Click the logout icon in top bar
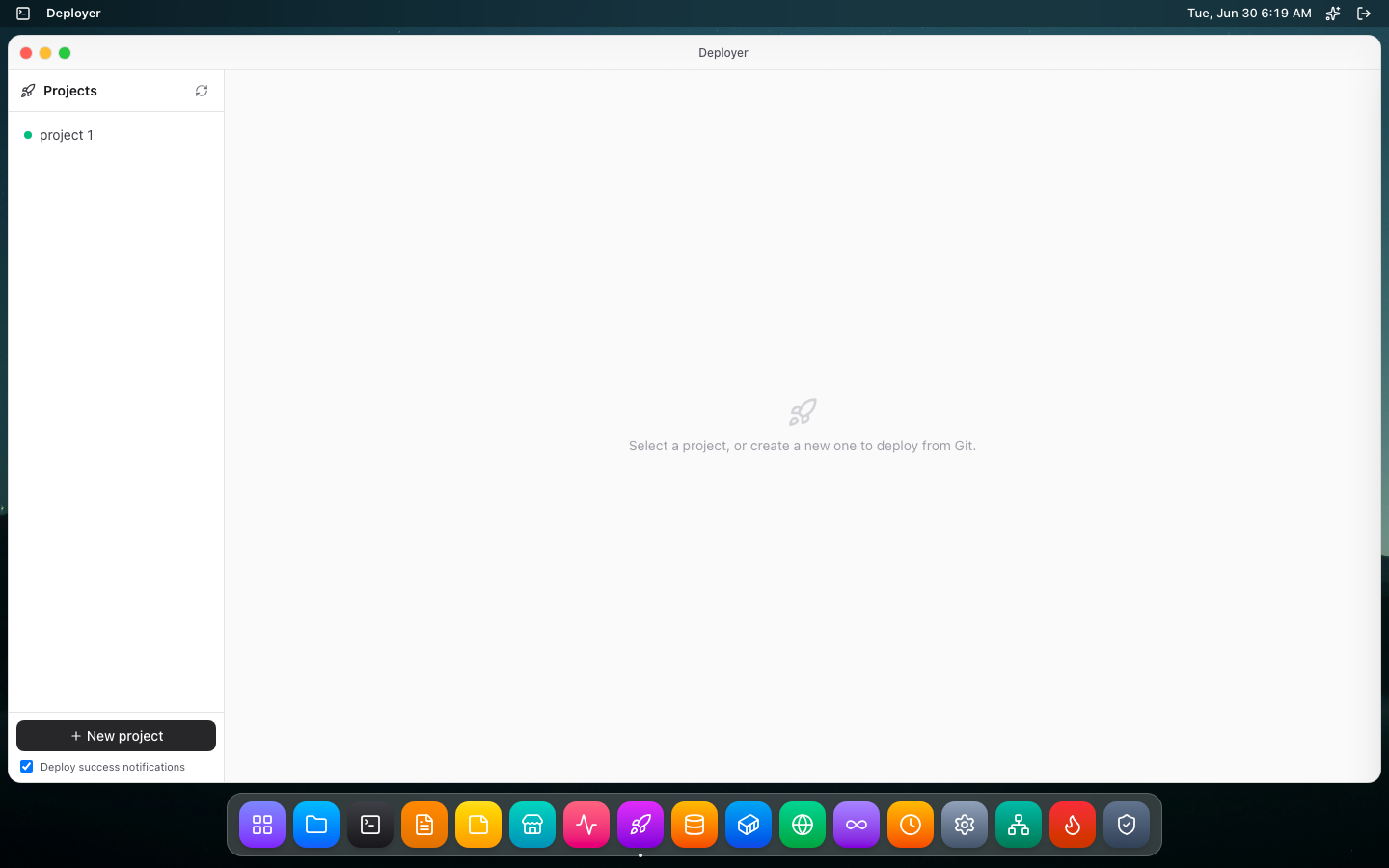This screenshot has height=868, width=1389. [1364, 14]
